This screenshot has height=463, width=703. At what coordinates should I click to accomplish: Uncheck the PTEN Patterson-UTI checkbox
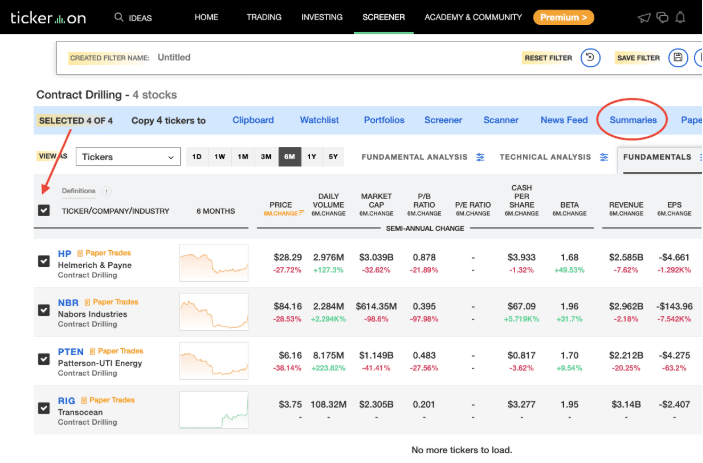tap(44, 359)
